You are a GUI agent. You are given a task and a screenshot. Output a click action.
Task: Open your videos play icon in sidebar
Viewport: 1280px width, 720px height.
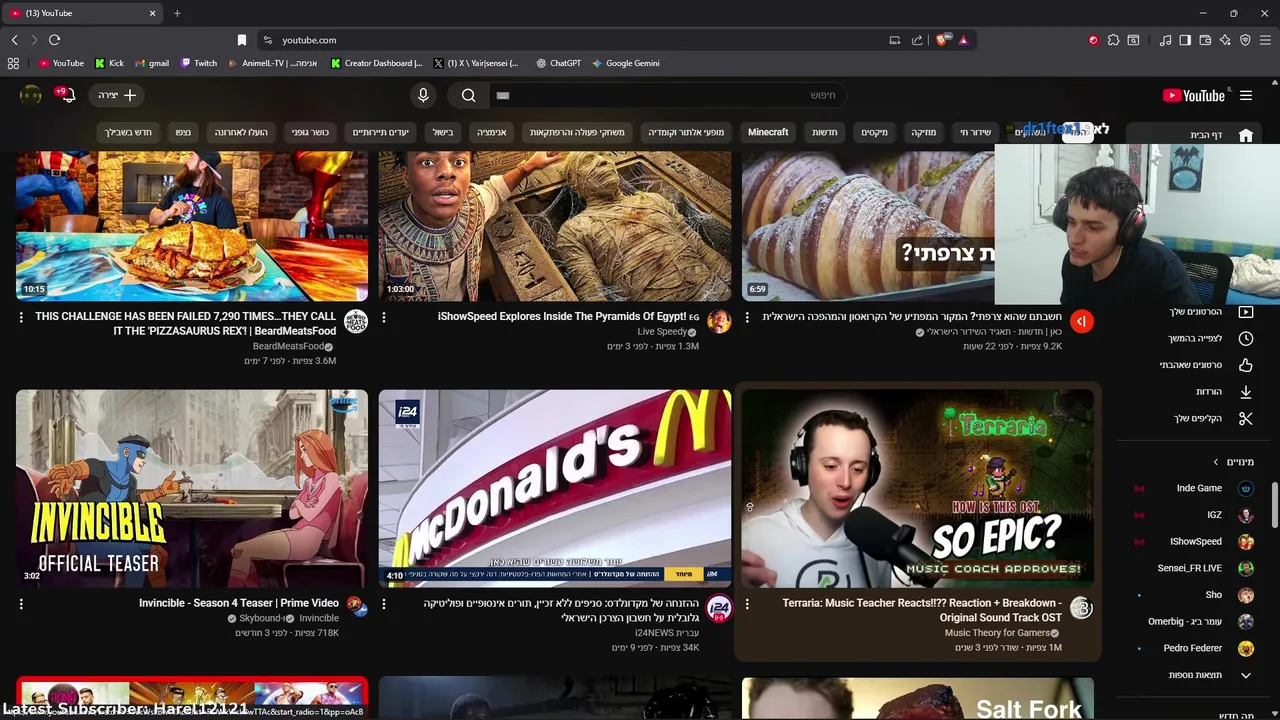click(1245, 312)
